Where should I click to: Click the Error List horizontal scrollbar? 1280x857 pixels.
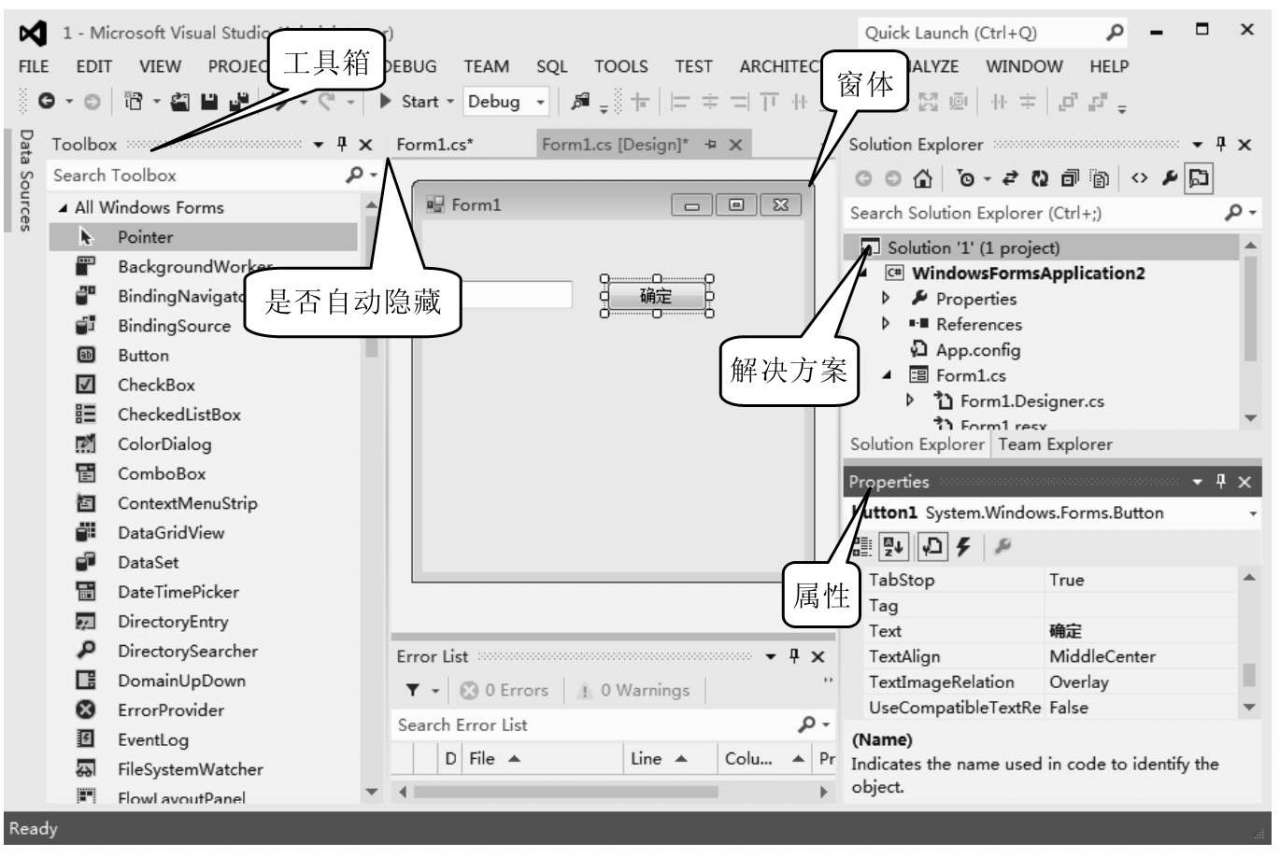[615, 791]
